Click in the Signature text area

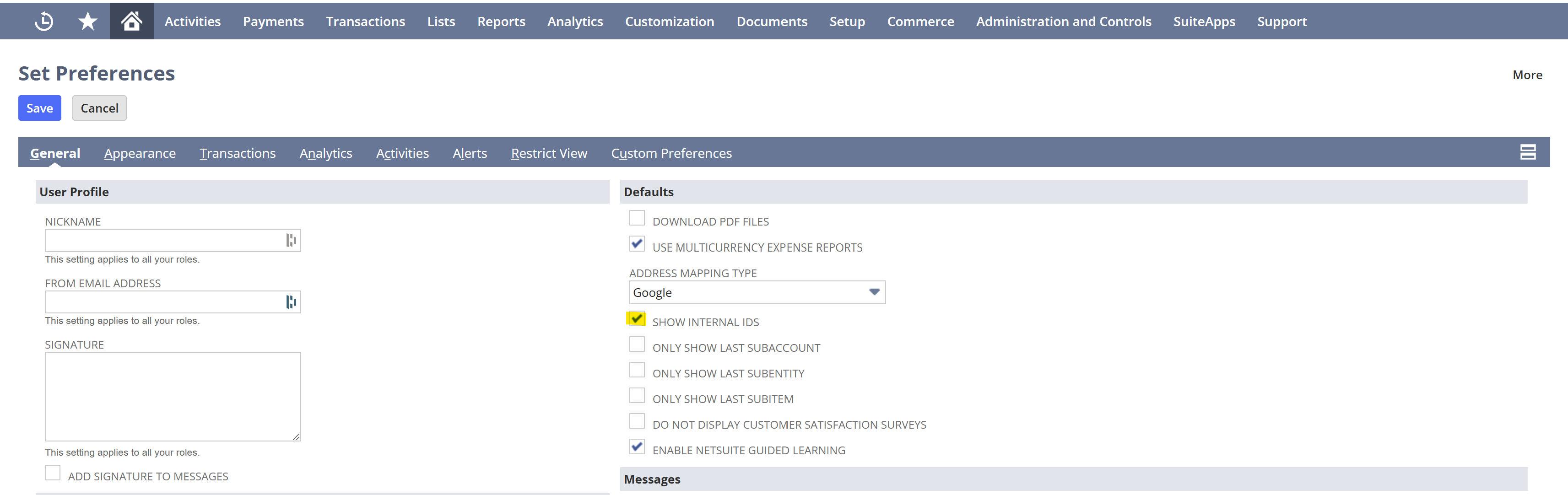(172, 396)
